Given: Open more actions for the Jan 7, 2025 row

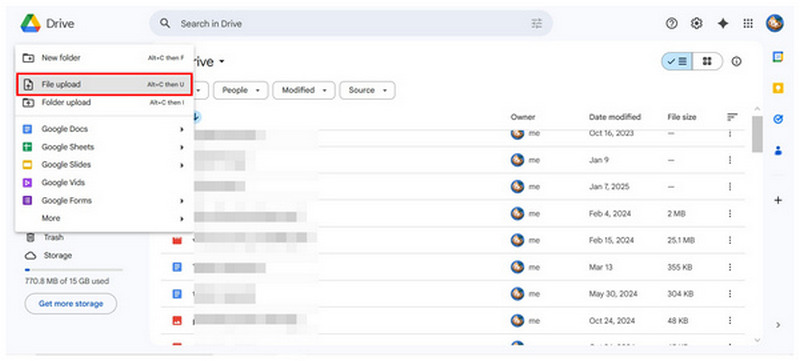Looking at the screenshot, I should [730, 187].
